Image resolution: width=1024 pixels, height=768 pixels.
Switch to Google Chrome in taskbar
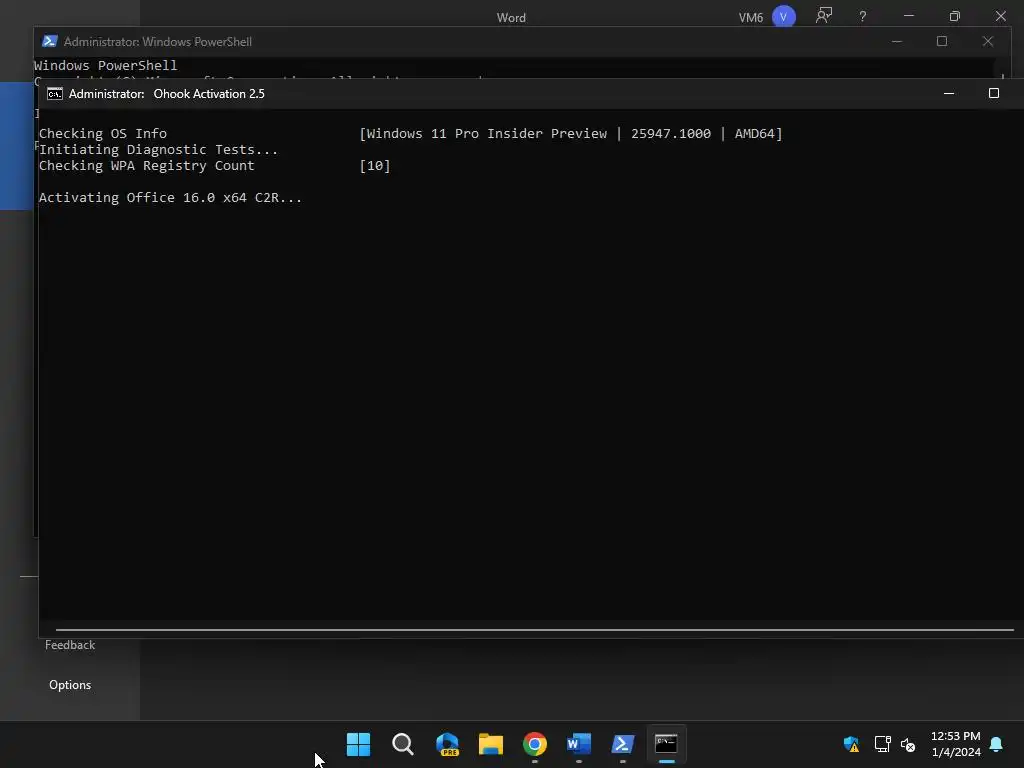pos(534,744)
